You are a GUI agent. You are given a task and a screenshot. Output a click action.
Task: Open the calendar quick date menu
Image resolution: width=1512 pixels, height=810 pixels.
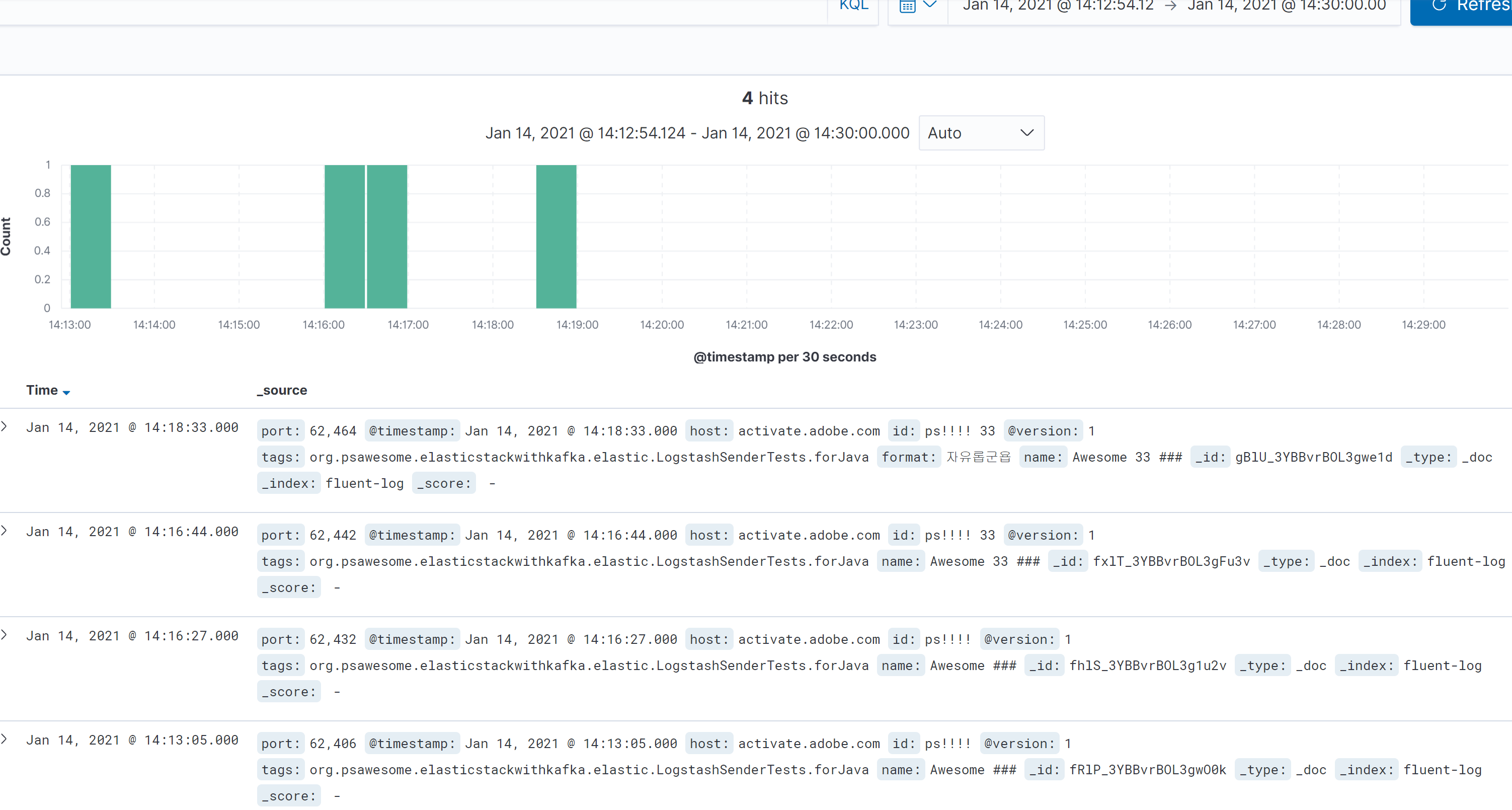907,6
